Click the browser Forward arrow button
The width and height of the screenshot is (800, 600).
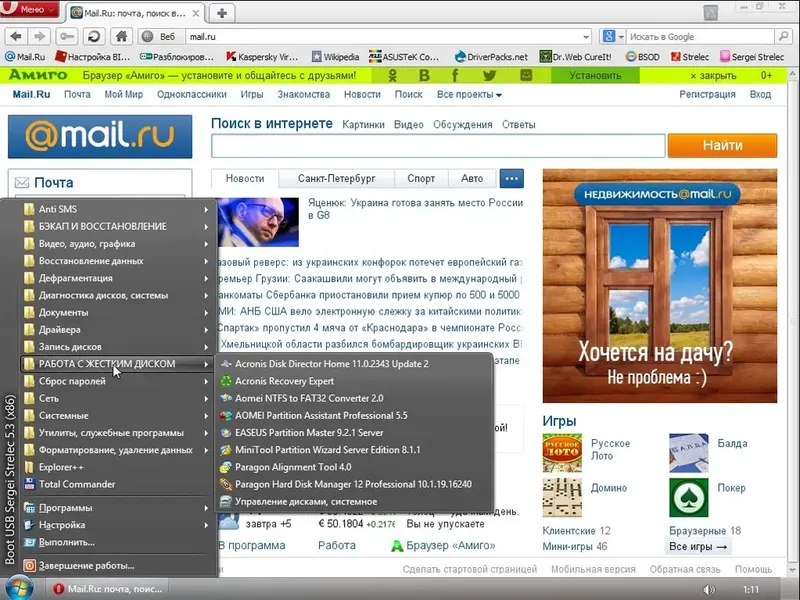39,36
